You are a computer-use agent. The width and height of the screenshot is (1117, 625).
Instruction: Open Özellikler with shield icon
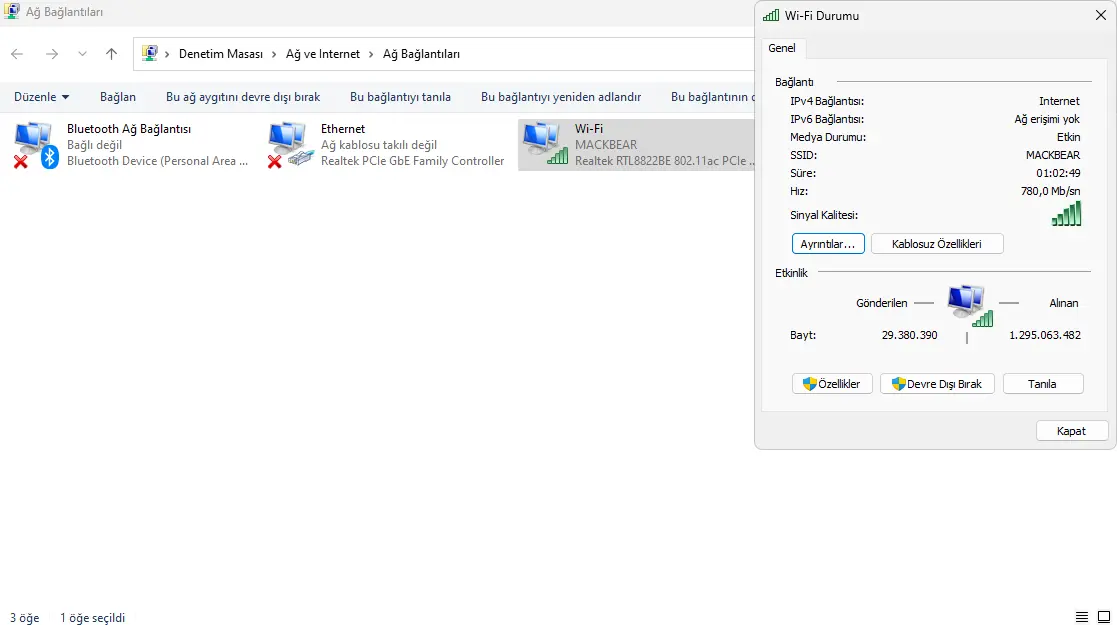(832, 384)
